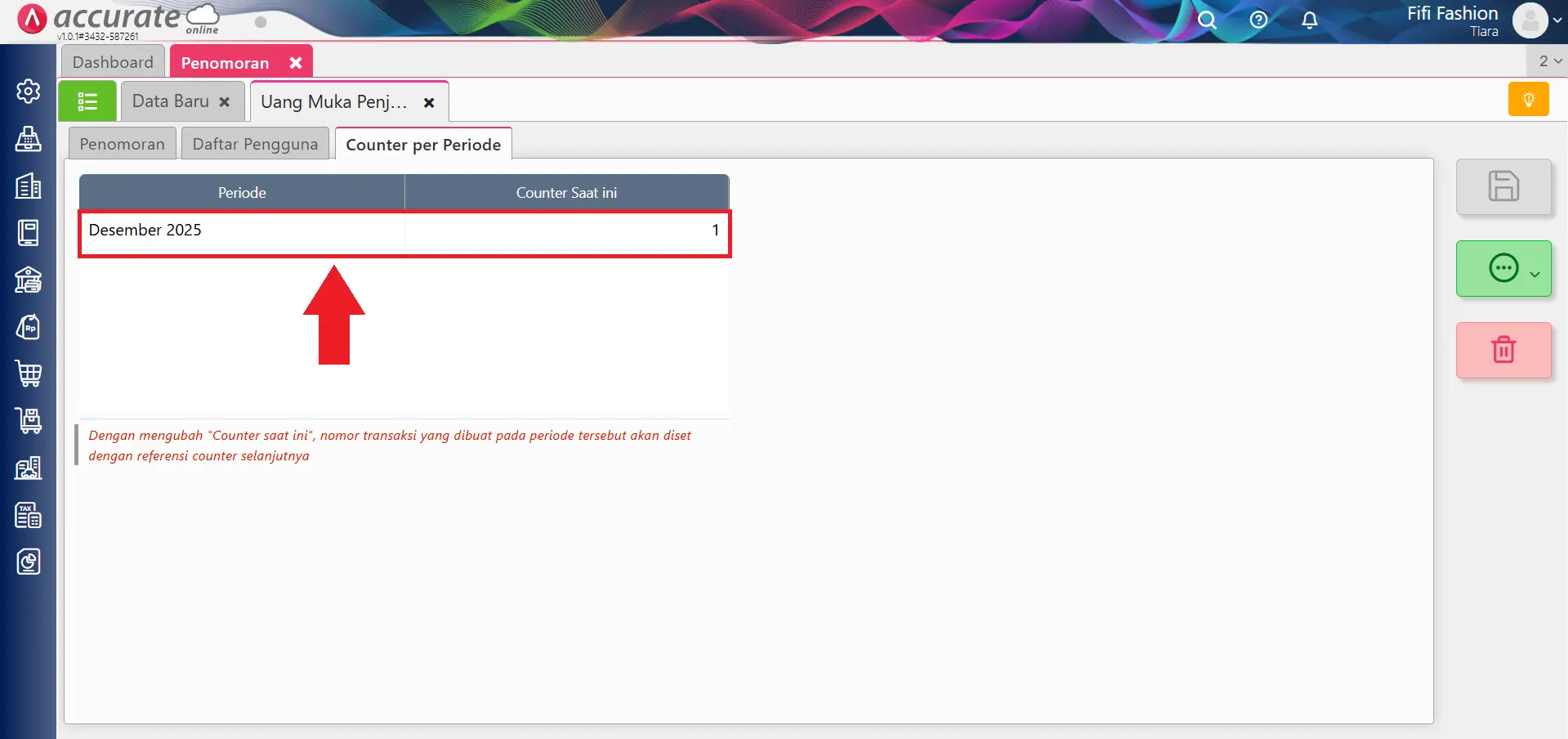Image resolution: width=1568 pixels, height=739 pixels.
Task: Open the green list view button
Action: pos(87,101)
